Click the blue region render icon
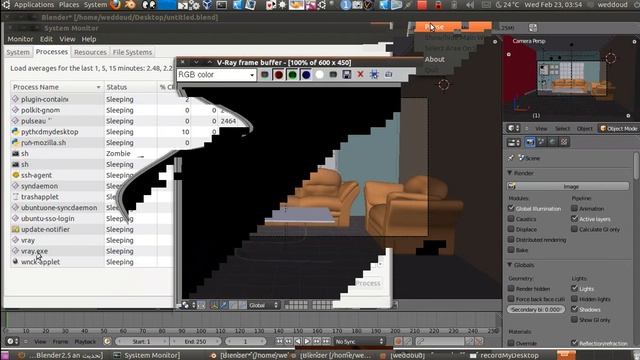Viewport: 640px width, 360px height. (374, 75)
